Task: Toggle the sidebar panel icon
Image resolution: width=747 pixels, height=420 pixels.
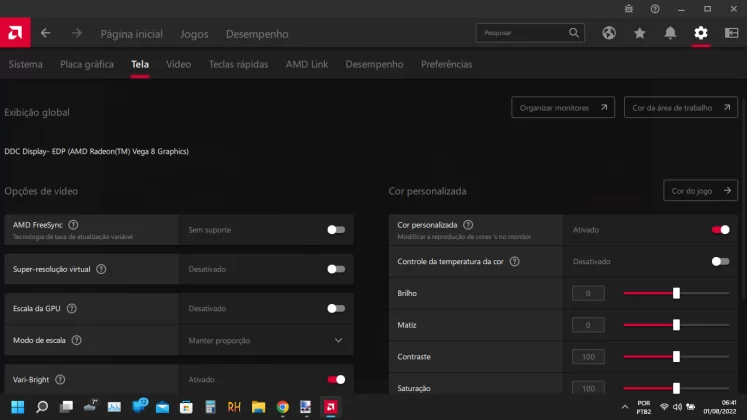Action: pyautogui.click(x=731, y=33)
